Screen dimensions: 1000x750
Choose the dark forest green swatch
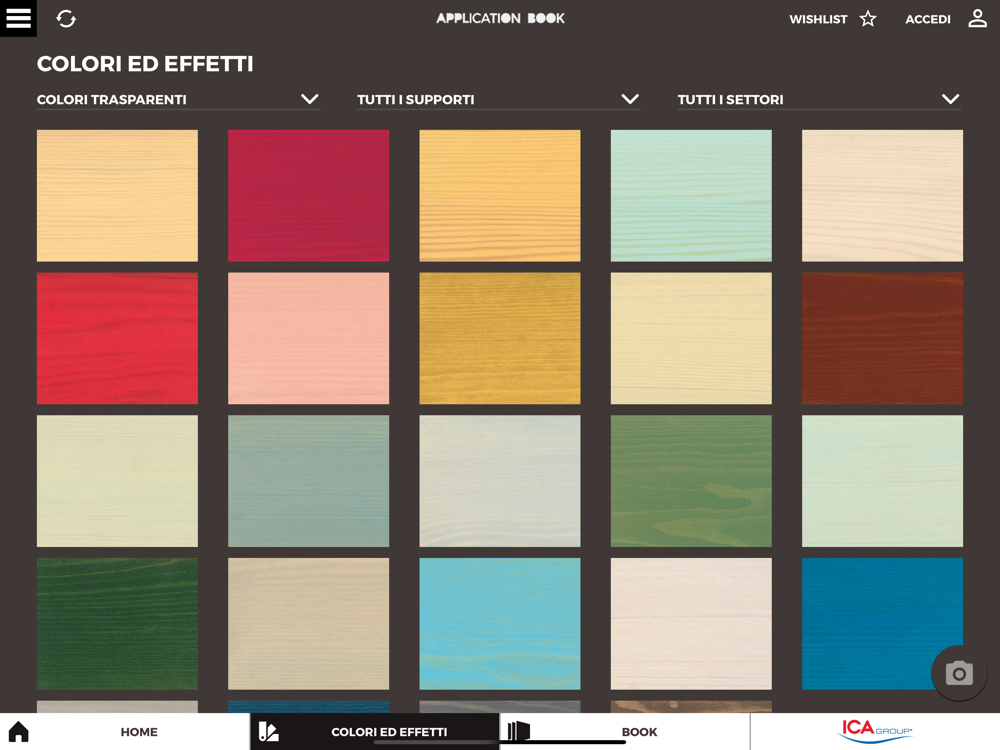point(117,624)
